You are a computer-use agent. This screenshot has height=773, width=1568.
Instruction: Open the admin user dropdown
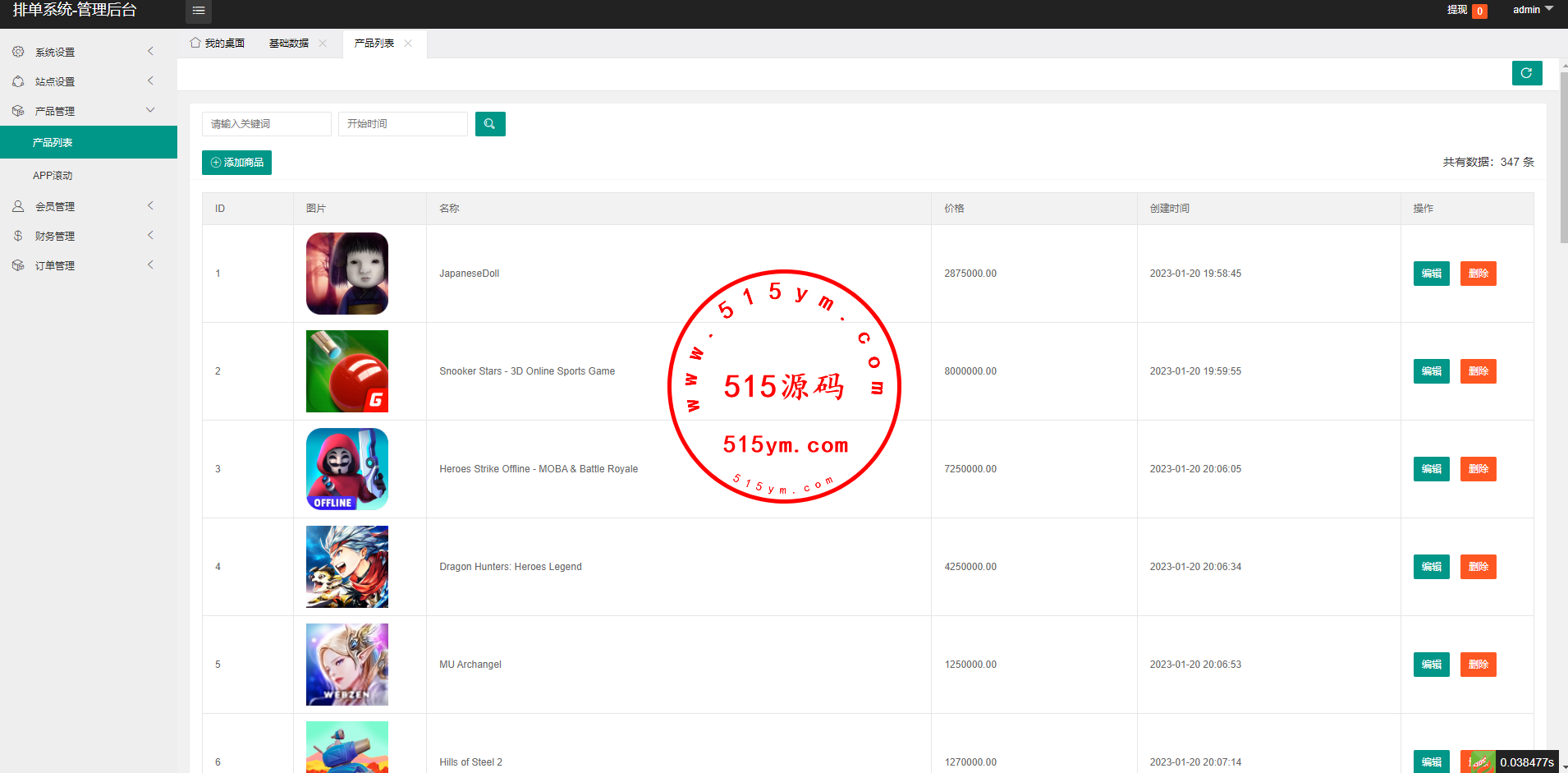[x=1532, y=10]
